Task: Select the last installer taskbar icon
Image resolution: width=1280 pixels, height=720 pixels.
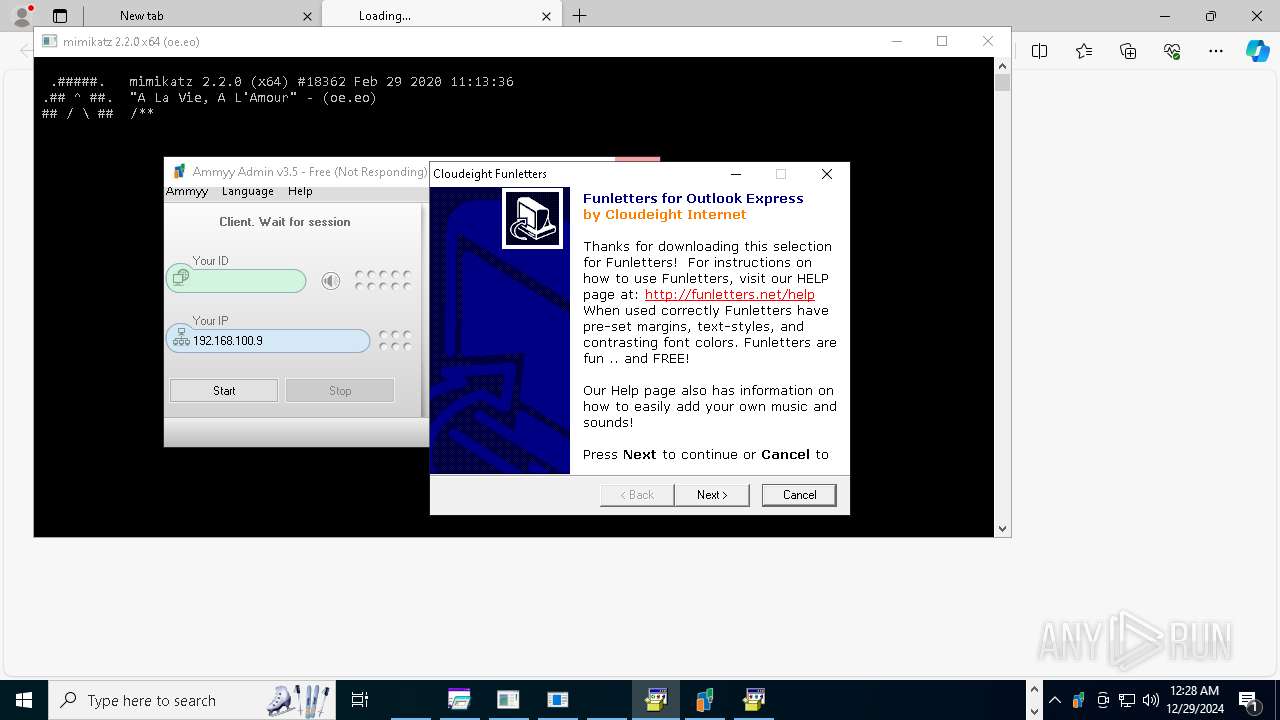Action: (x=754, y=700)
